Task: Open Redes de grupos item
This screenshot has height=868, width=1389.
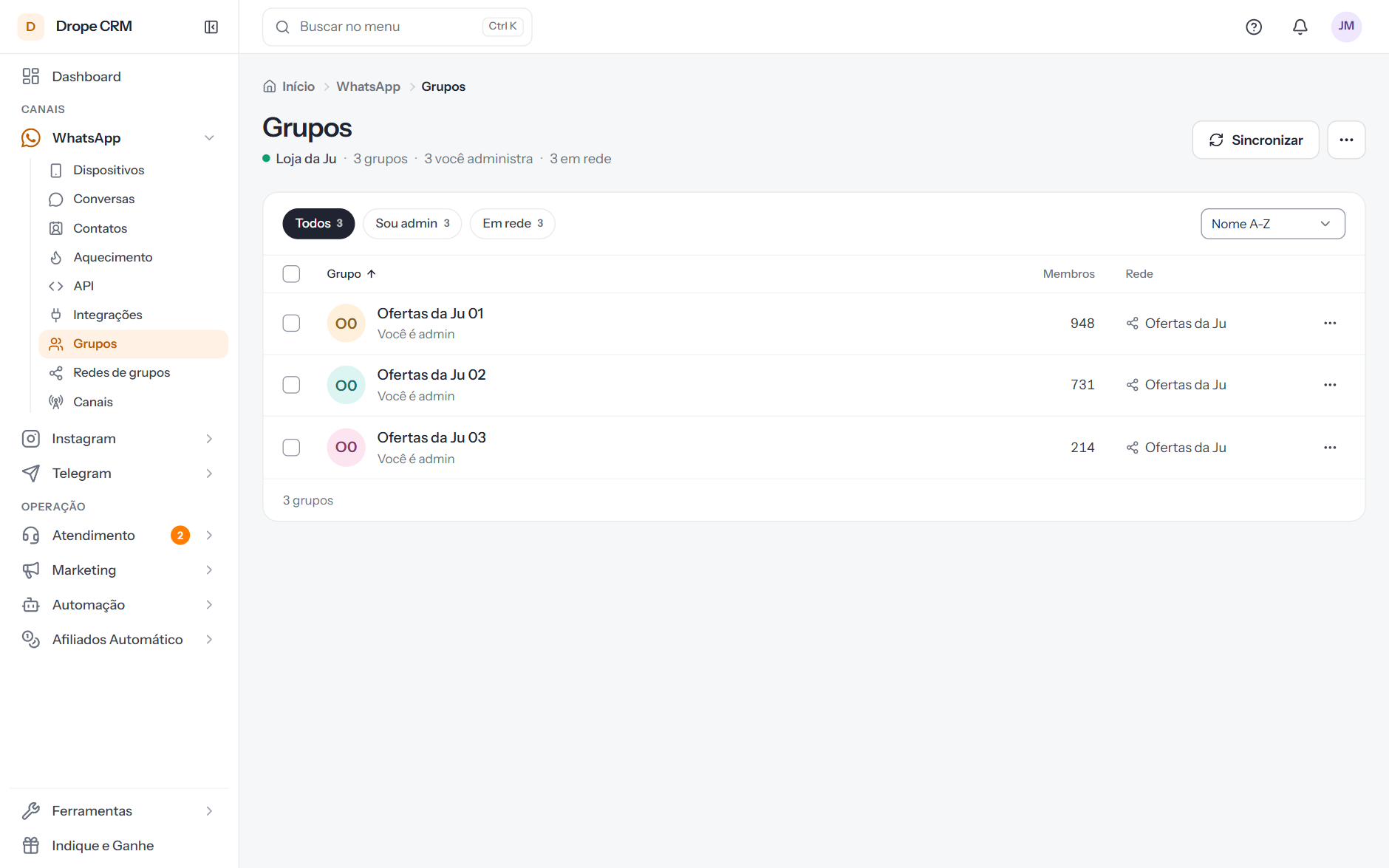Action: (133, 373)
